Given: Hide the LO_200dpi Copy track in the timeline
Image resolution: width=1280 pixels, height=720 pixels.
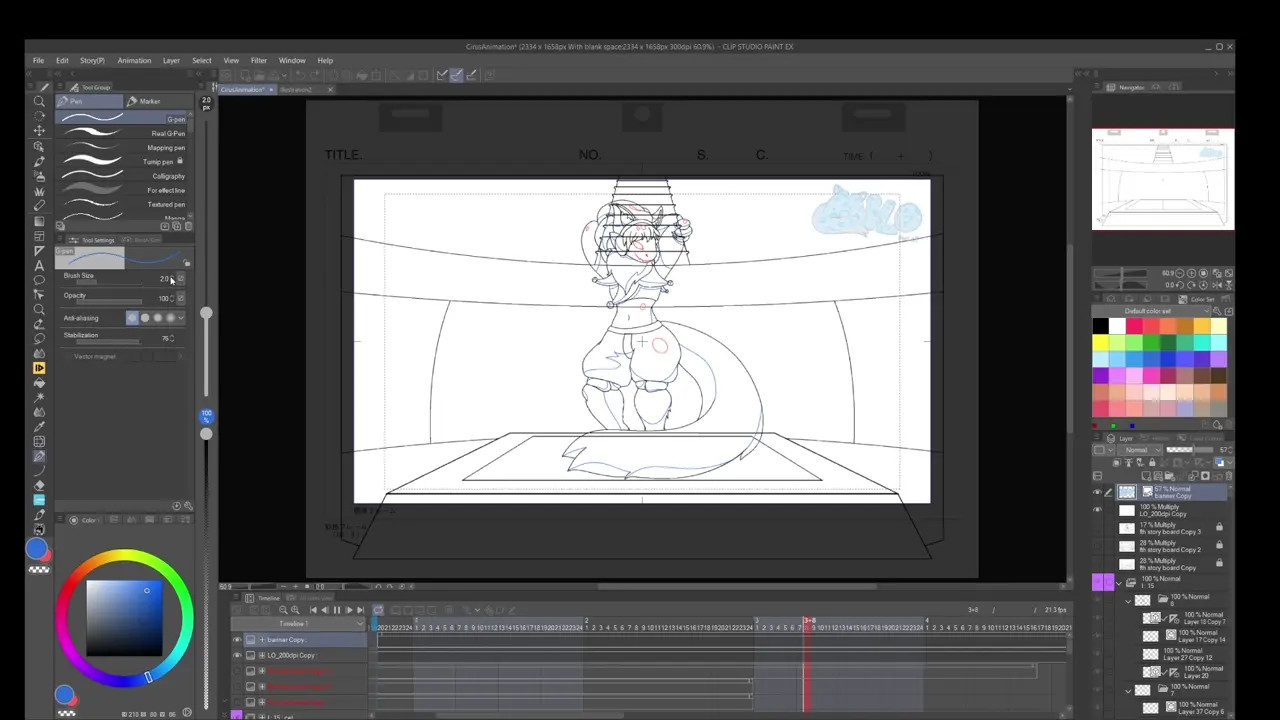Looking at the screenshot, I should point(237,655).
